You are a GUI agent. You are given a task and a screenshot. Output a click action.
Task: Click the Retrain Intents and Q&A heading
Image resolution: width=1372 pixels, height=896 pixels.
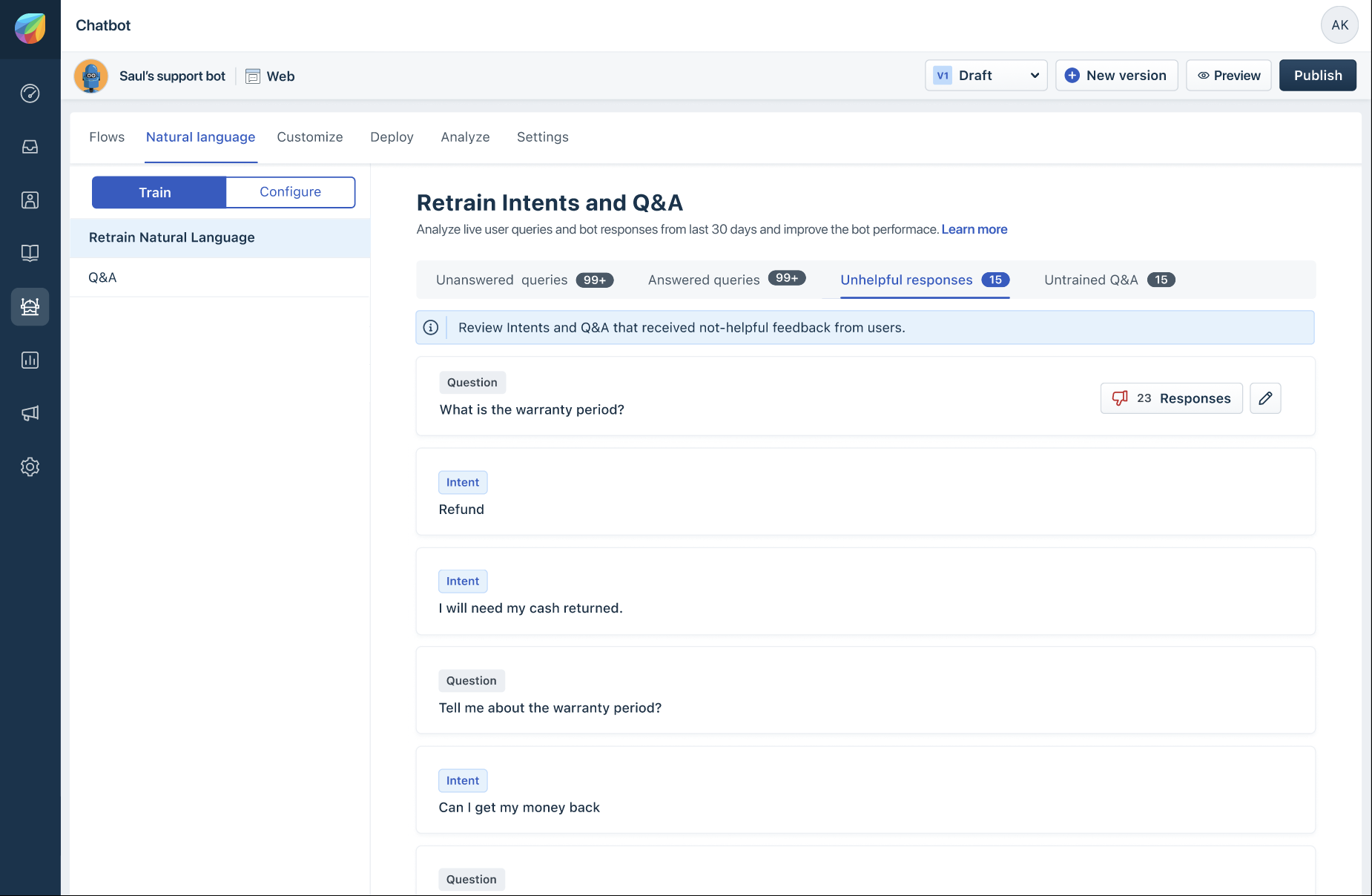(x=550, y=202)
